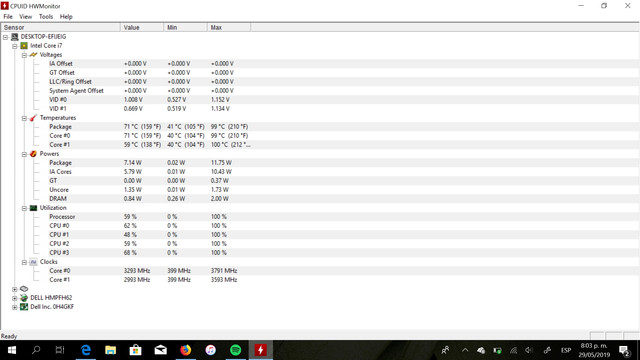Collapse the Clocks group
The image size is (640, 360).
point(24,262)
